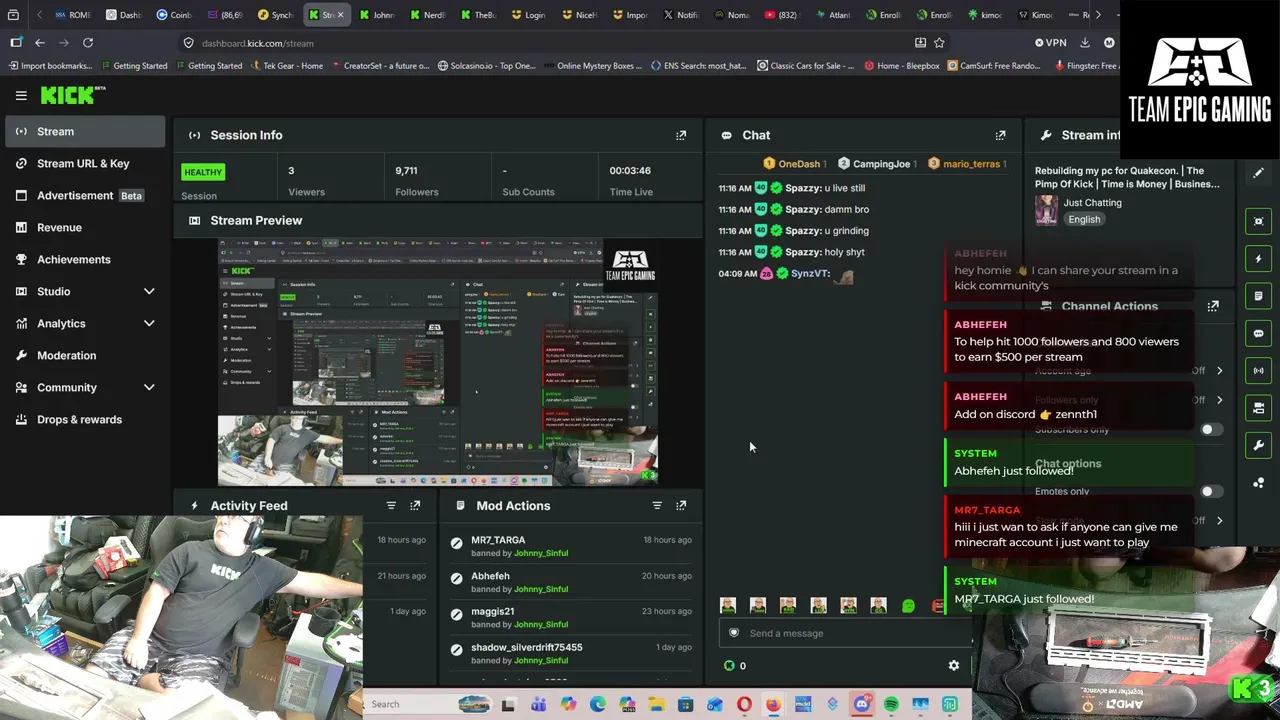The height and width of the screenshot is (720, 1280).
Task: Open Account age options arrow
Action: [x=1219, y=371]
